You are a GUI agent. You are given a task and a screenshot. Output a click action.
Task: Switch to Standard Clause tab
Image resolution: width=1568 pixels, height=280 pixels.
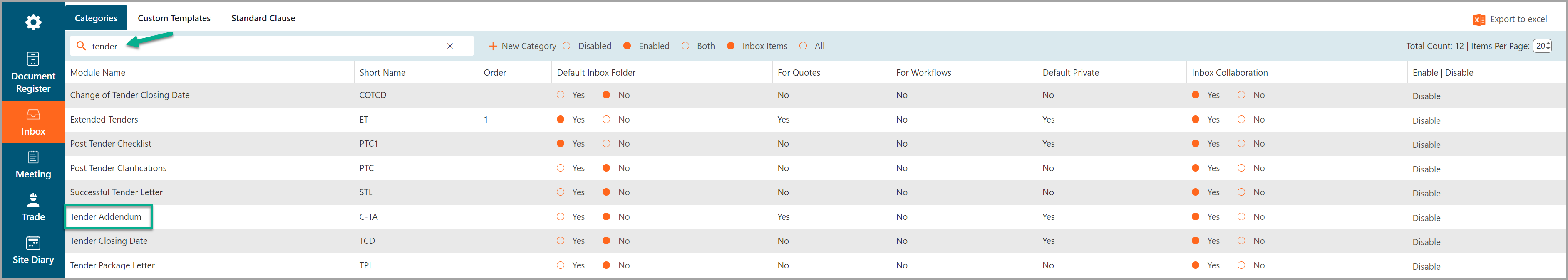click(263, 18)
